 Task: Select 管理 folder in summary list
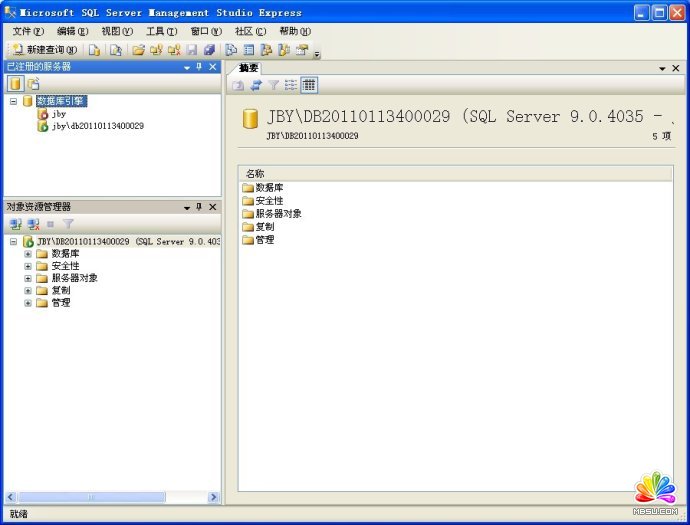pos(258,240)
